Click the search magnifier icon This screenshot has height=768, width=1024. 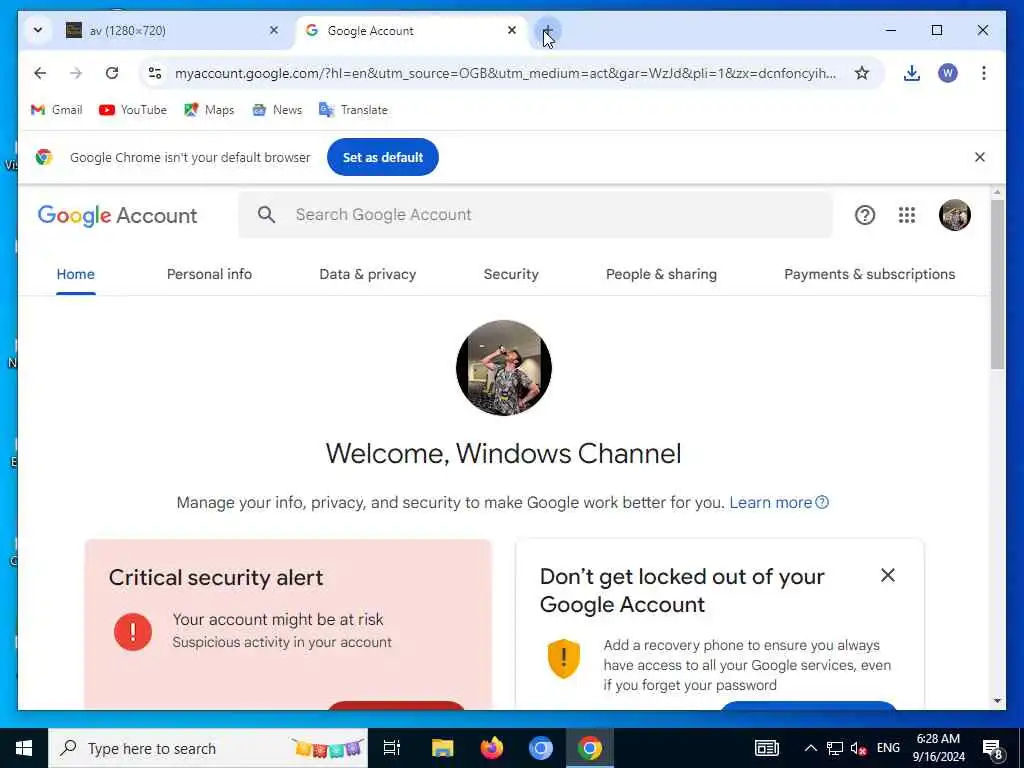[x=266, y=214]
